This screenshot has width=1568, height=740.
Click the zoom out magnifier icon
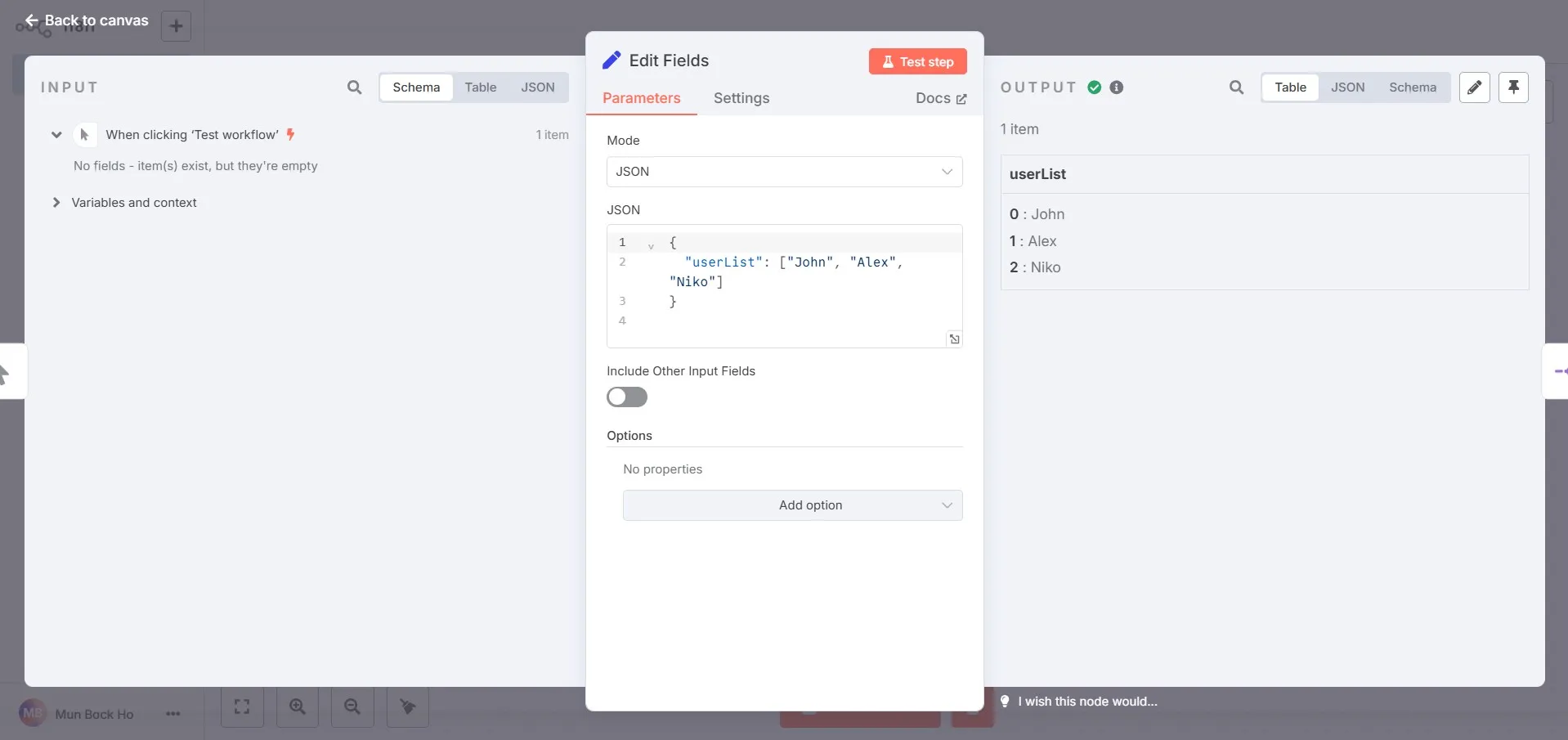[x=352, y=706]
